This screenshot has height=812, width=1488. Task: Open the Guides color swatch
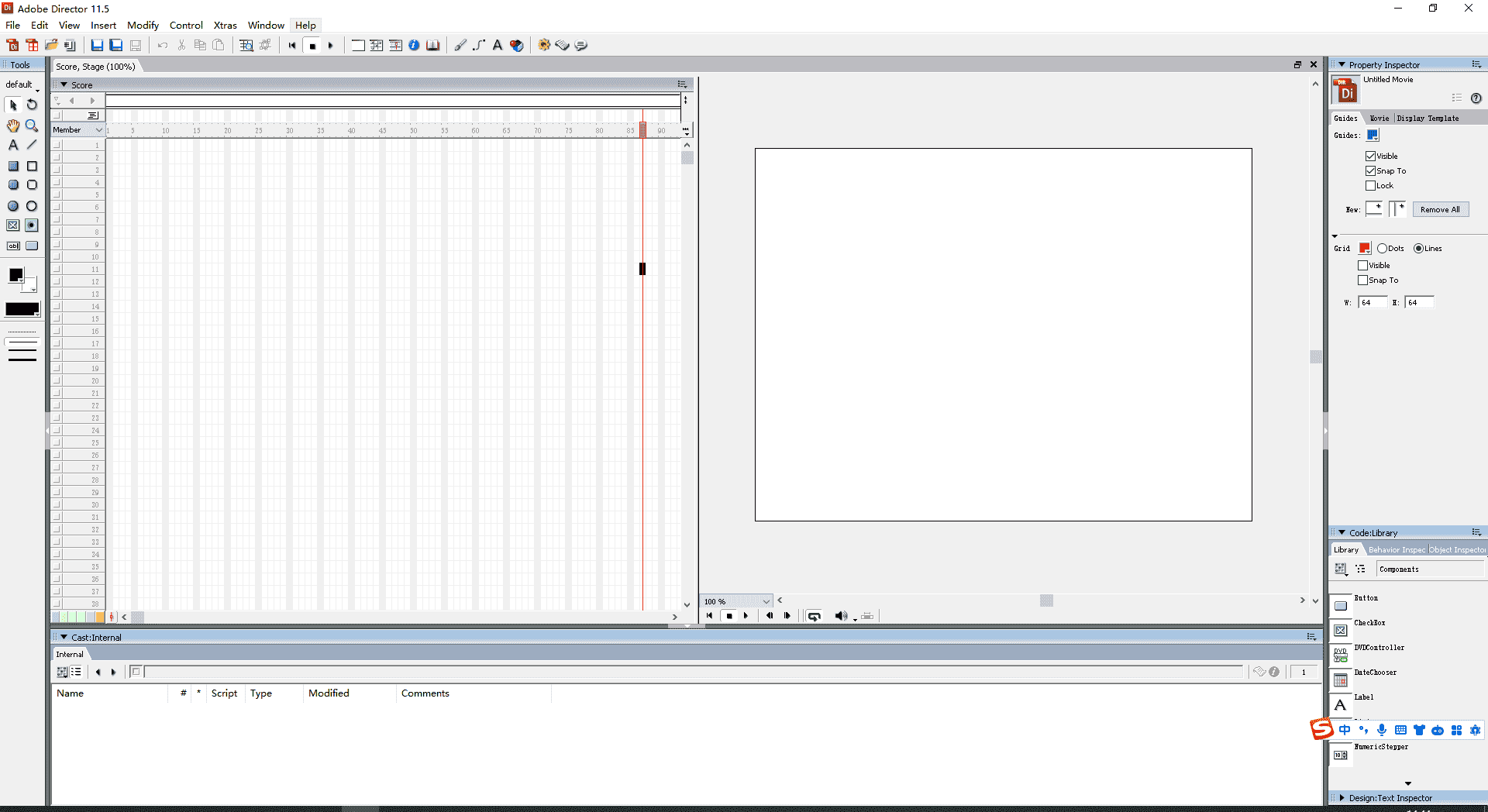pos(1373,135)
